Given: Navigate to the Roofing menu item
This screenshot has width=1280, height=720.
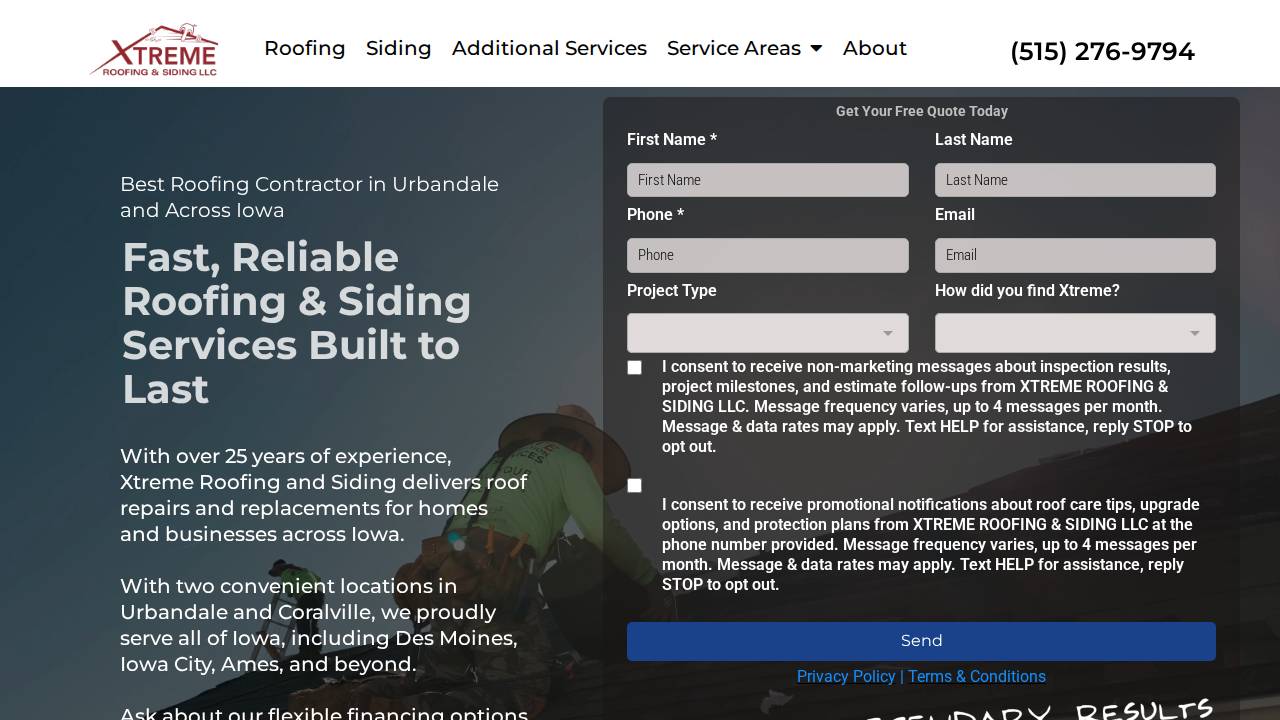Looking at the screenshot, I should [x=305, y=48].
